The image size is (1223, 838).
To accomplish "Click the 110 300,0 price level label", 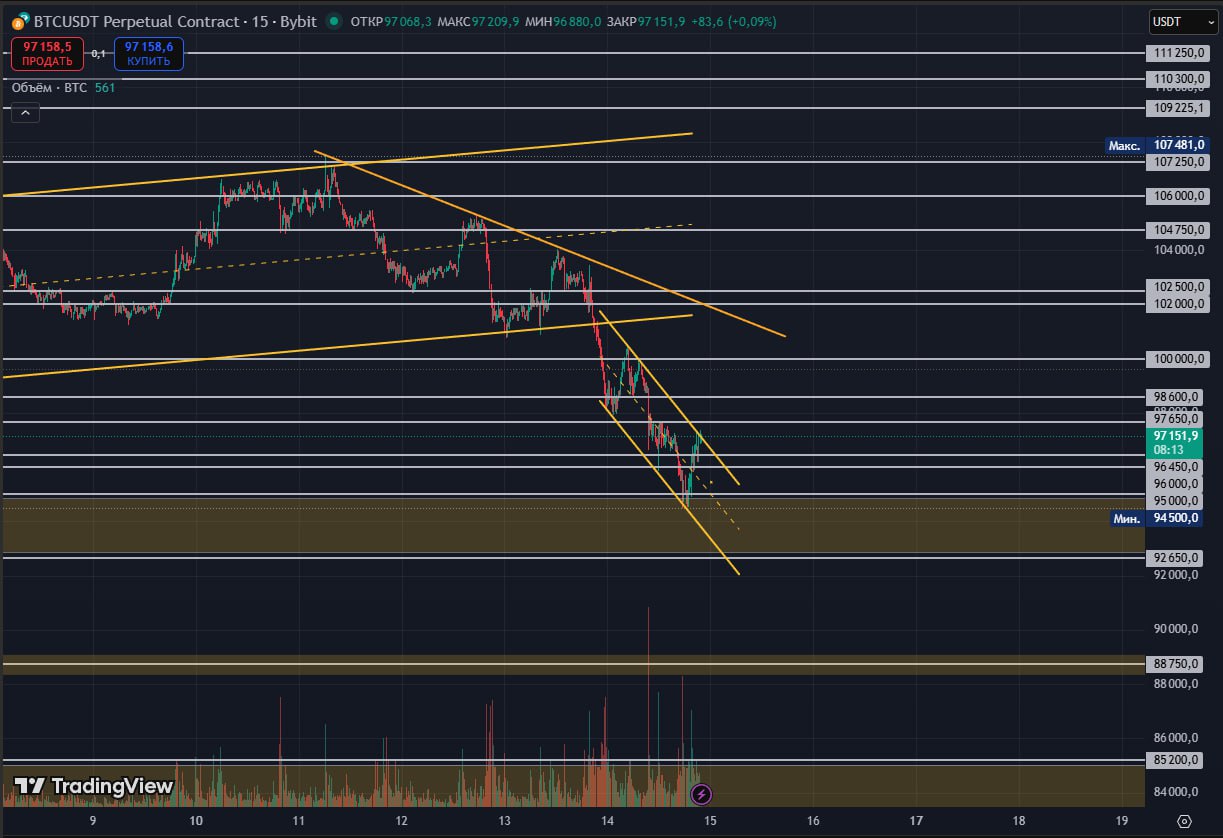I will (1177, 78).
